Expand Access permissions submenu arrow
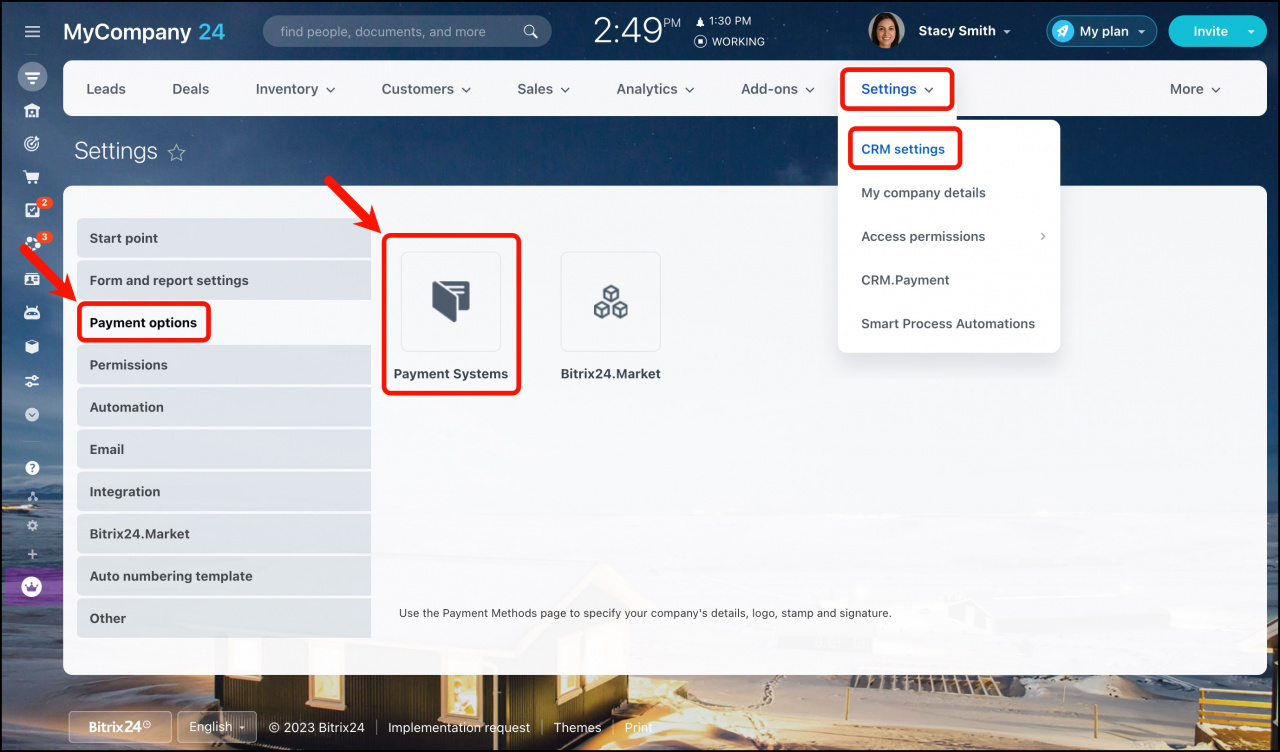Viewport: 1280px width, 752px height. (x=1043, y=237)
